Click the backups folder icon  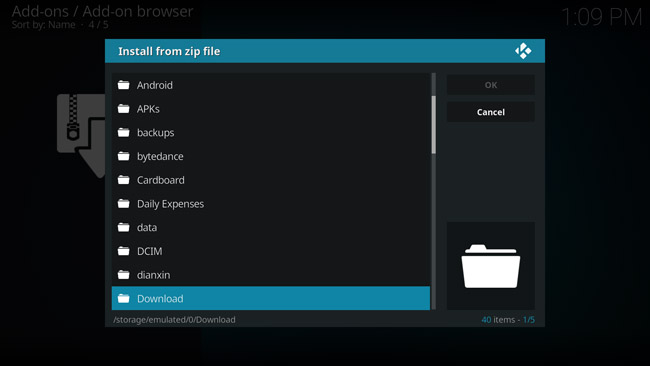click(x=124, y=132)
